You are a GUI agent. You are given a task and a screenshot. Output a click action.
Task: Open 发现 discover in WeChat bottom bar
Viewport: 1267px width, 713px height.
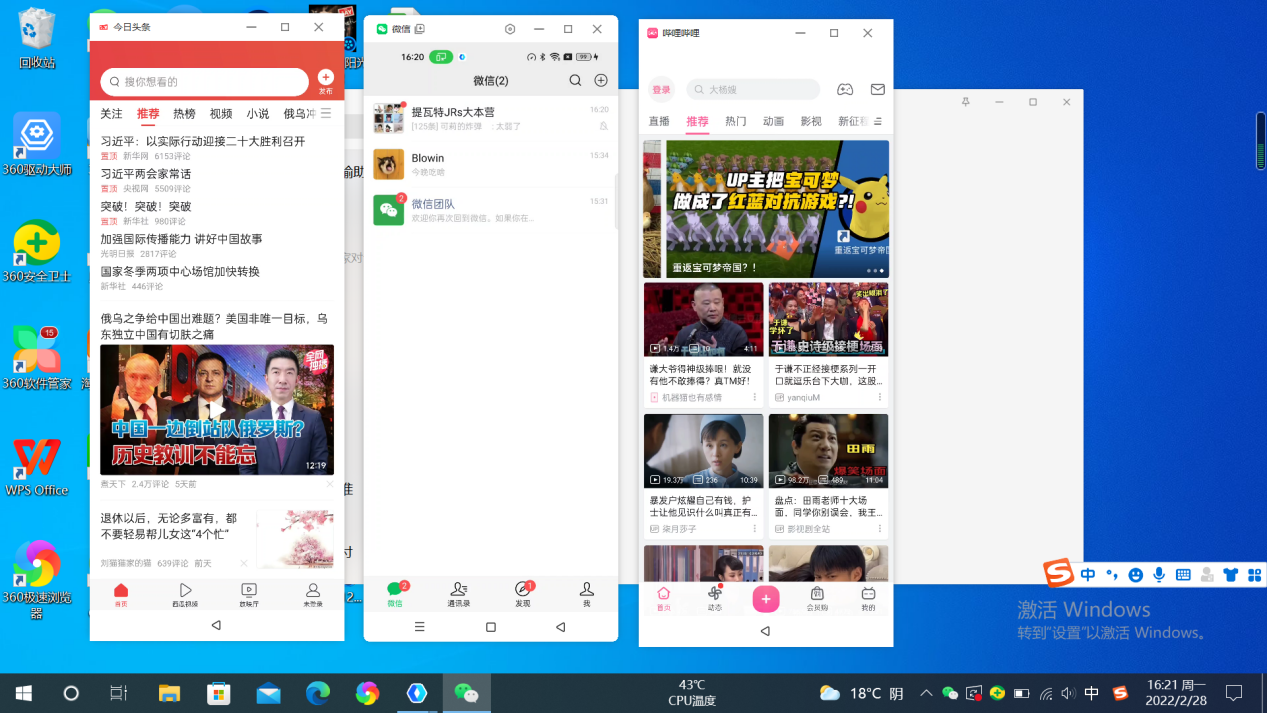click(523, 594)
